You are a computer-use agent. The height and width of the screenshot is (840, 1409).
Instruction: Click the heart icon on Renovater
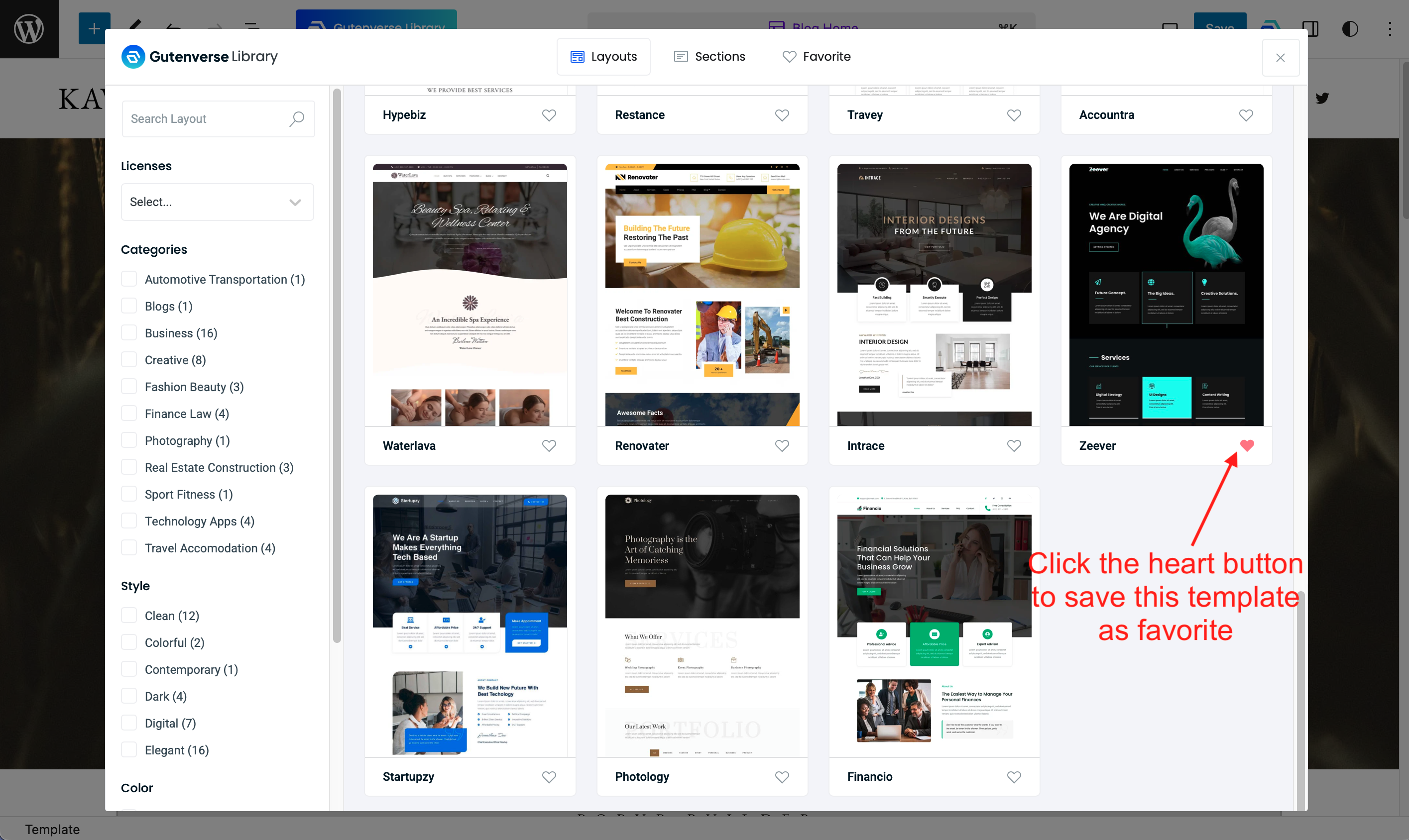782,445
